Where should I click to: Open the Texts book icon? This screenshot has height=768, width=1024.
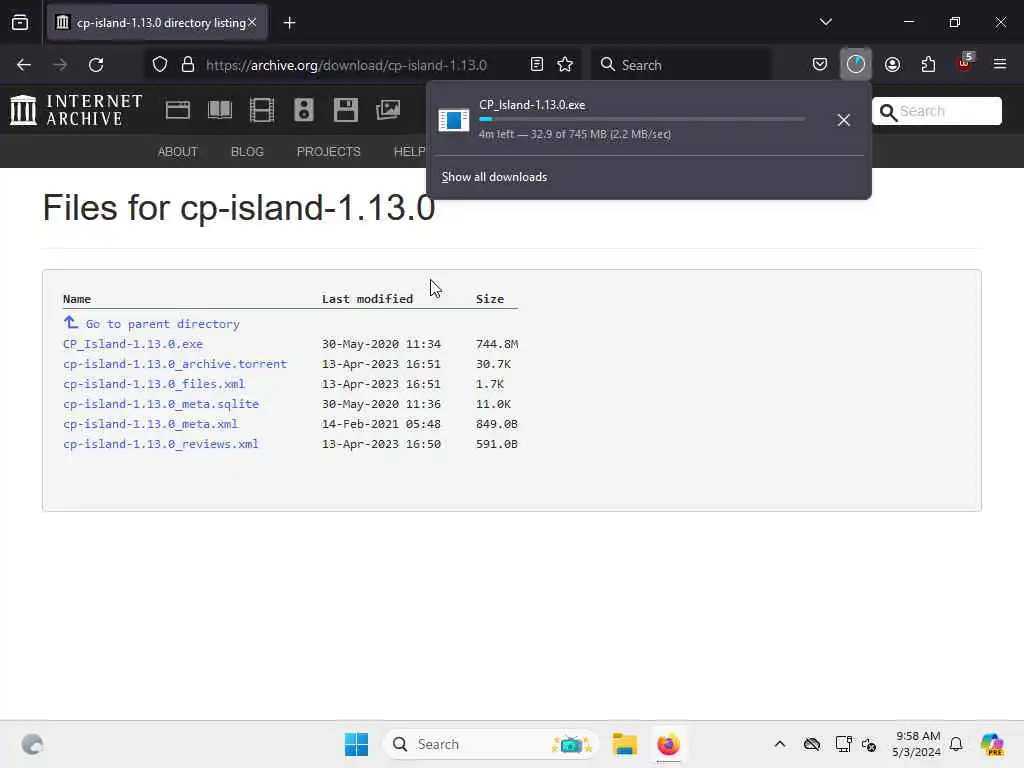pyautogui.click(x=220, y=110)
